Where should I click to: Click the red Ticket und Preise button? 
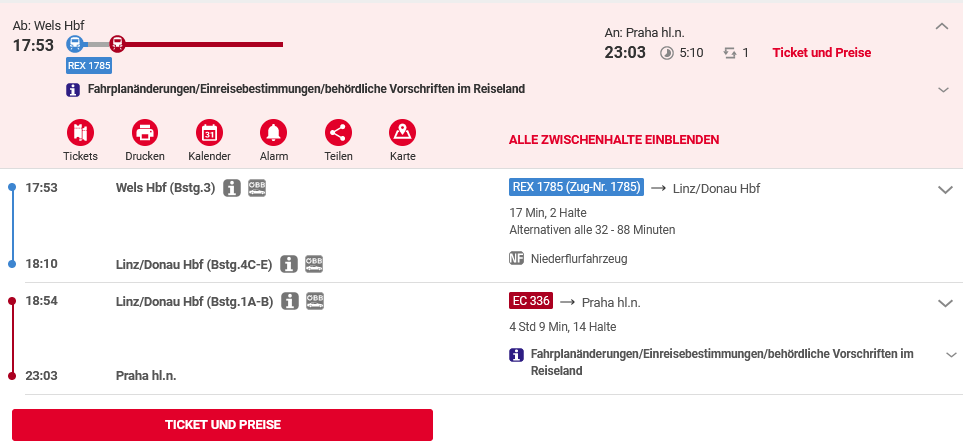pyautogui.click(x=222, y=425)
